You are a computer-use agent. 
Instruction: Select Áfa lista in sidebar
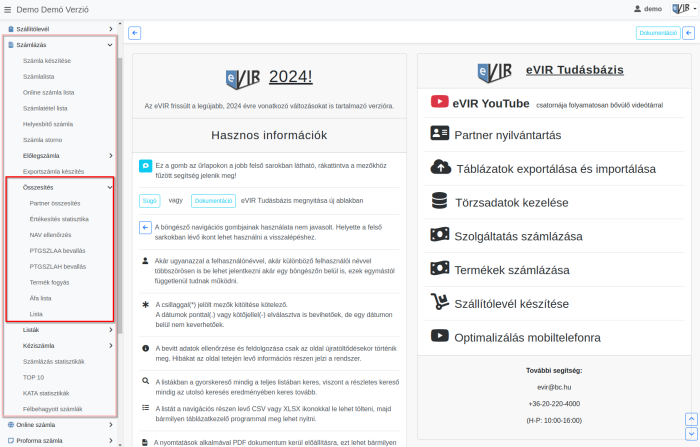point(40,298)
